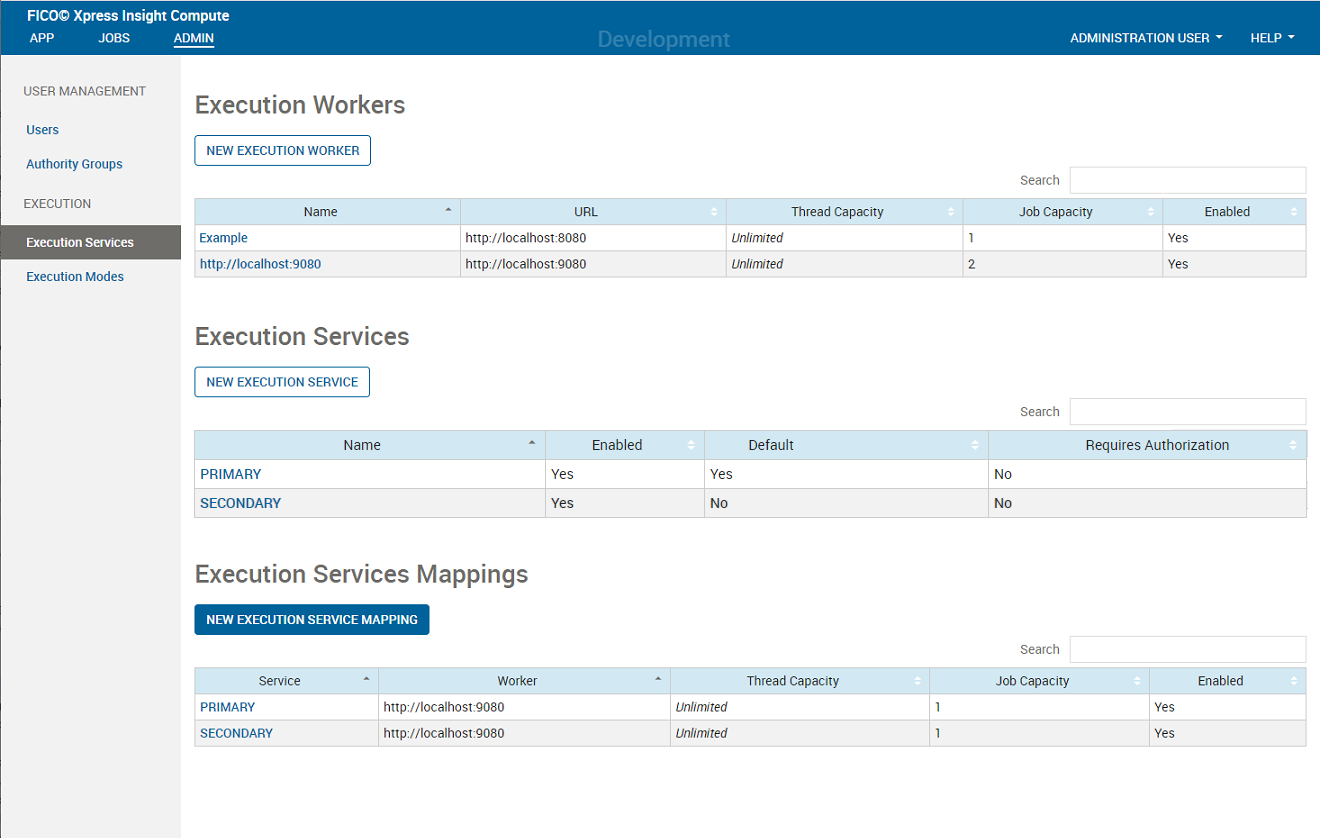The width and height of the screenshot is (1320, 838).
Task: Sort Services by Requires Authorization
Action: tap(1147, 445)
